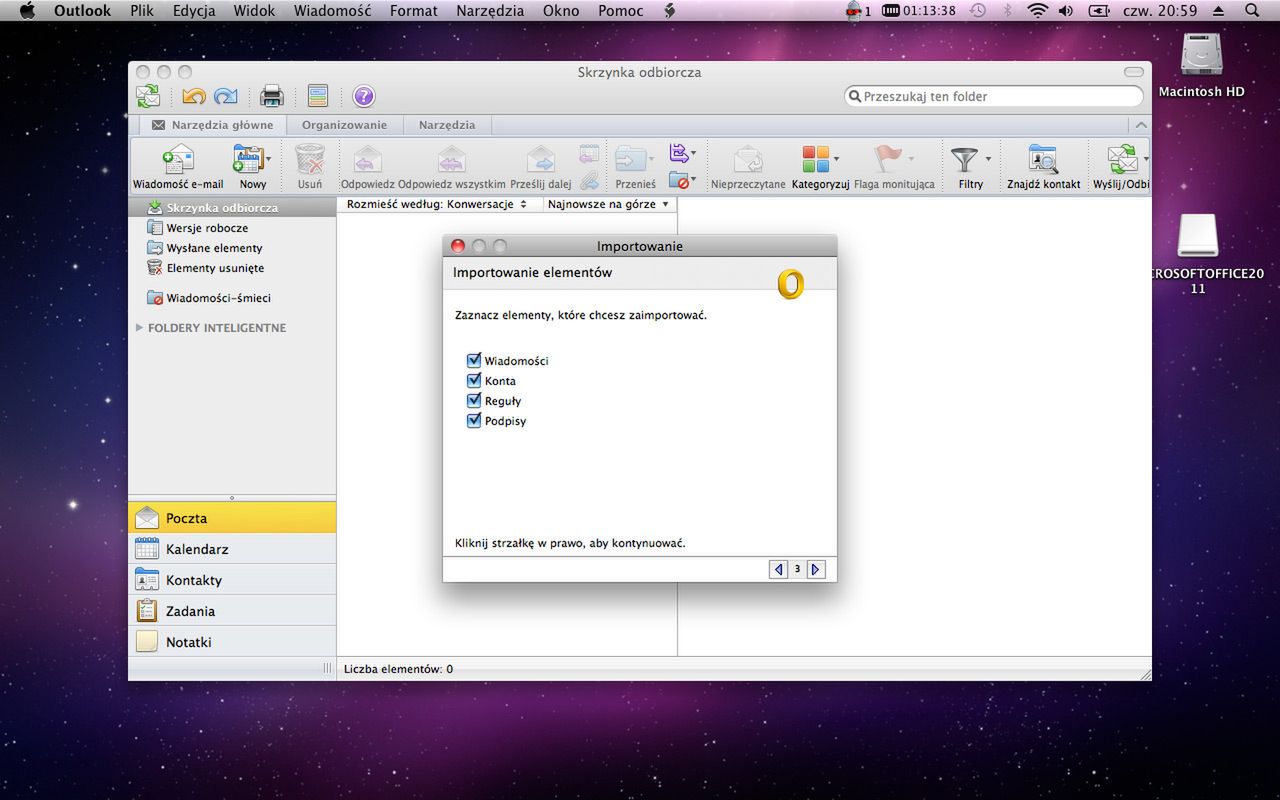
Task: Click the Wi-Fi status icon in menu bar
Action: coord(1037,11)
